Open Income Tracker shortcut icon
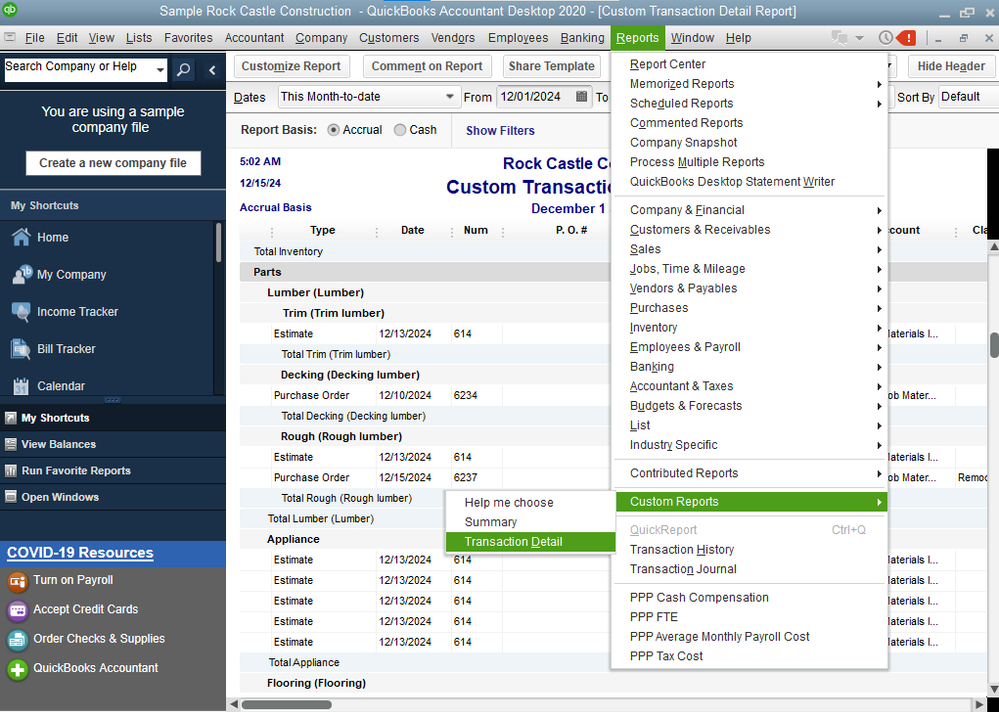This screenshot has height=712, width=999. pos(21,311)
